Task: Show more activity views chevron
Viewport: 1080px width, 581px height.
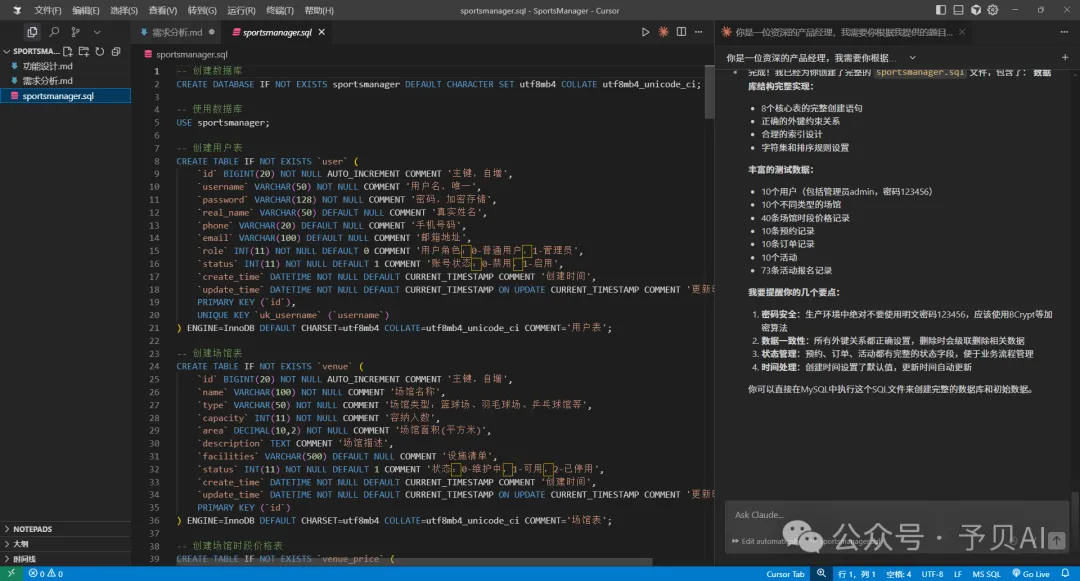Action: (97, 32)
